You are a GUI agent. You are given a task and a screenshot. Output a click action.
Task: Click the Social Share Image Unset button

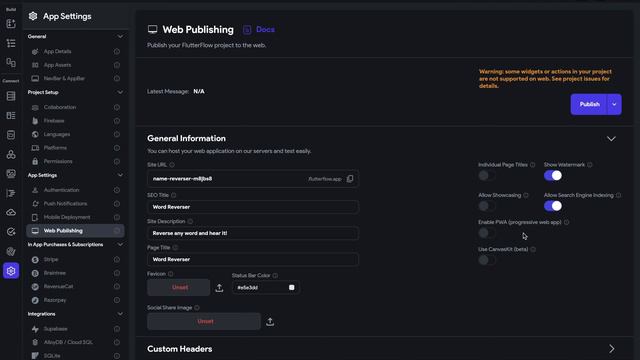click(x=204, y=322)
